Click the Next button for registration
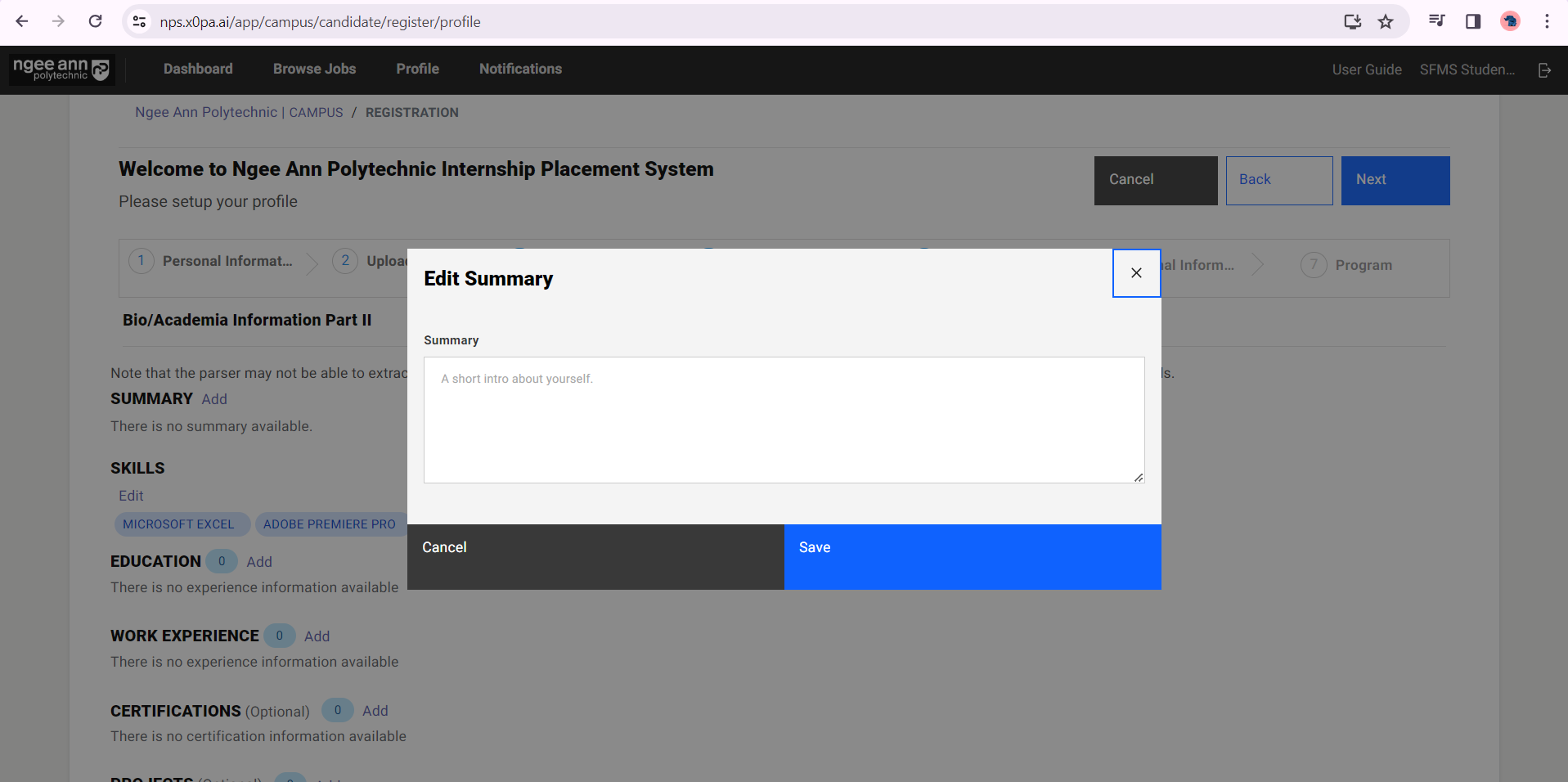The height and width of the screenshot is (782, 1568). 1395,180
